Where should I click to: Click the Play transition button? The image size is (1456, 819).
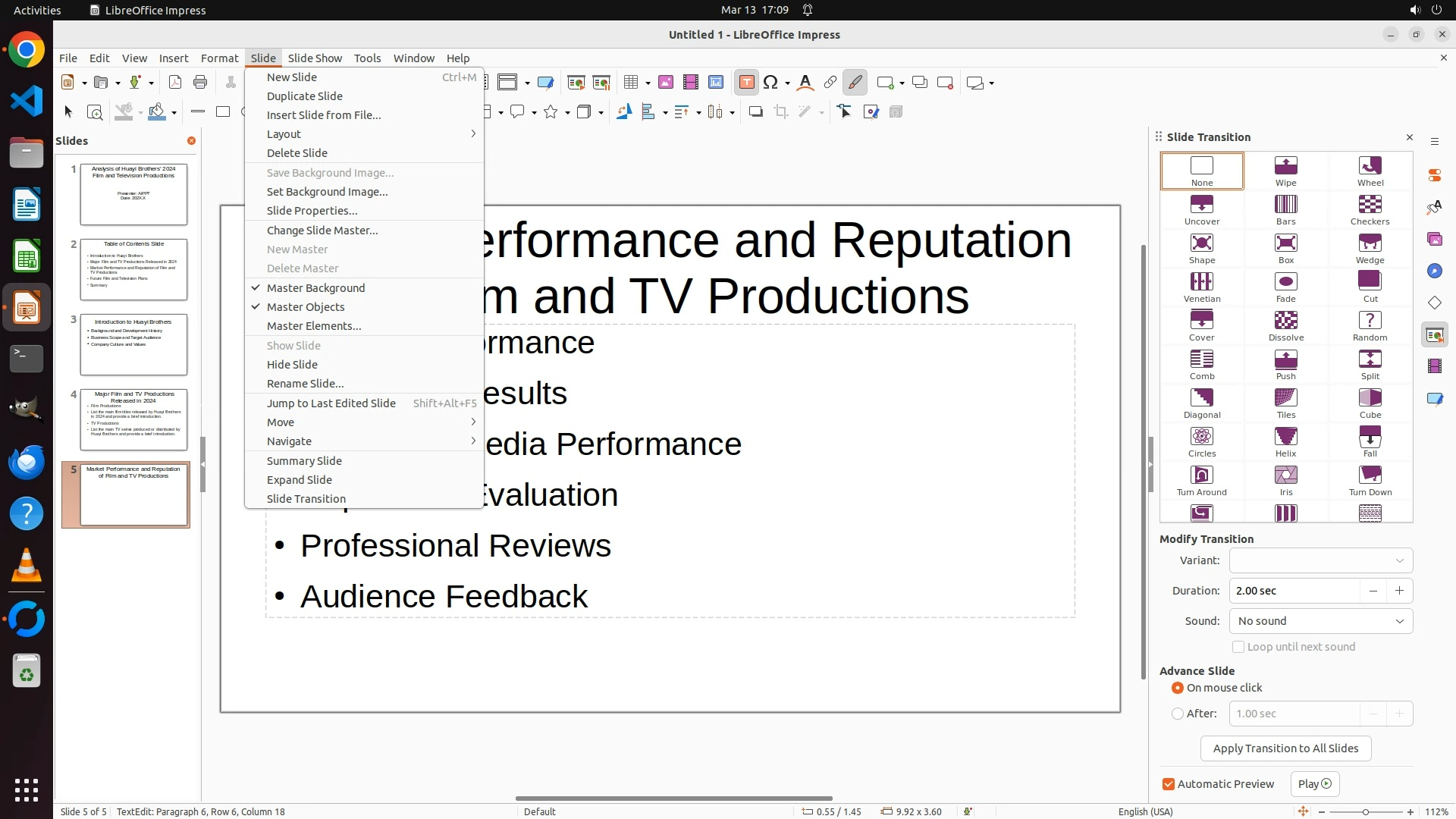pos(1314,784)
